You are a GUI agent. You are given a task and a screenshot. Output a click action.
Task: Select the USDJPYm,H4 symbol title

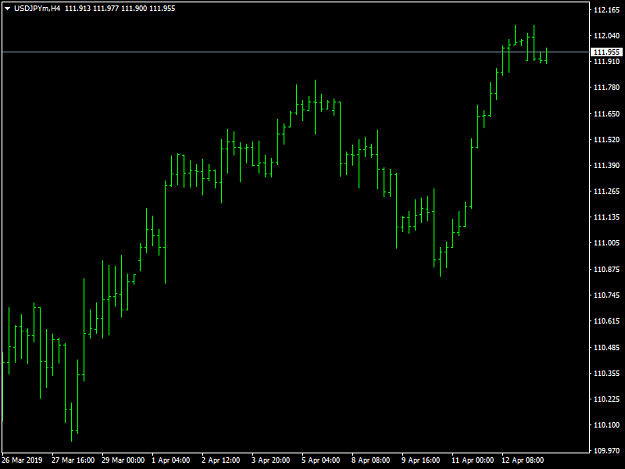(x=37, y=8)
